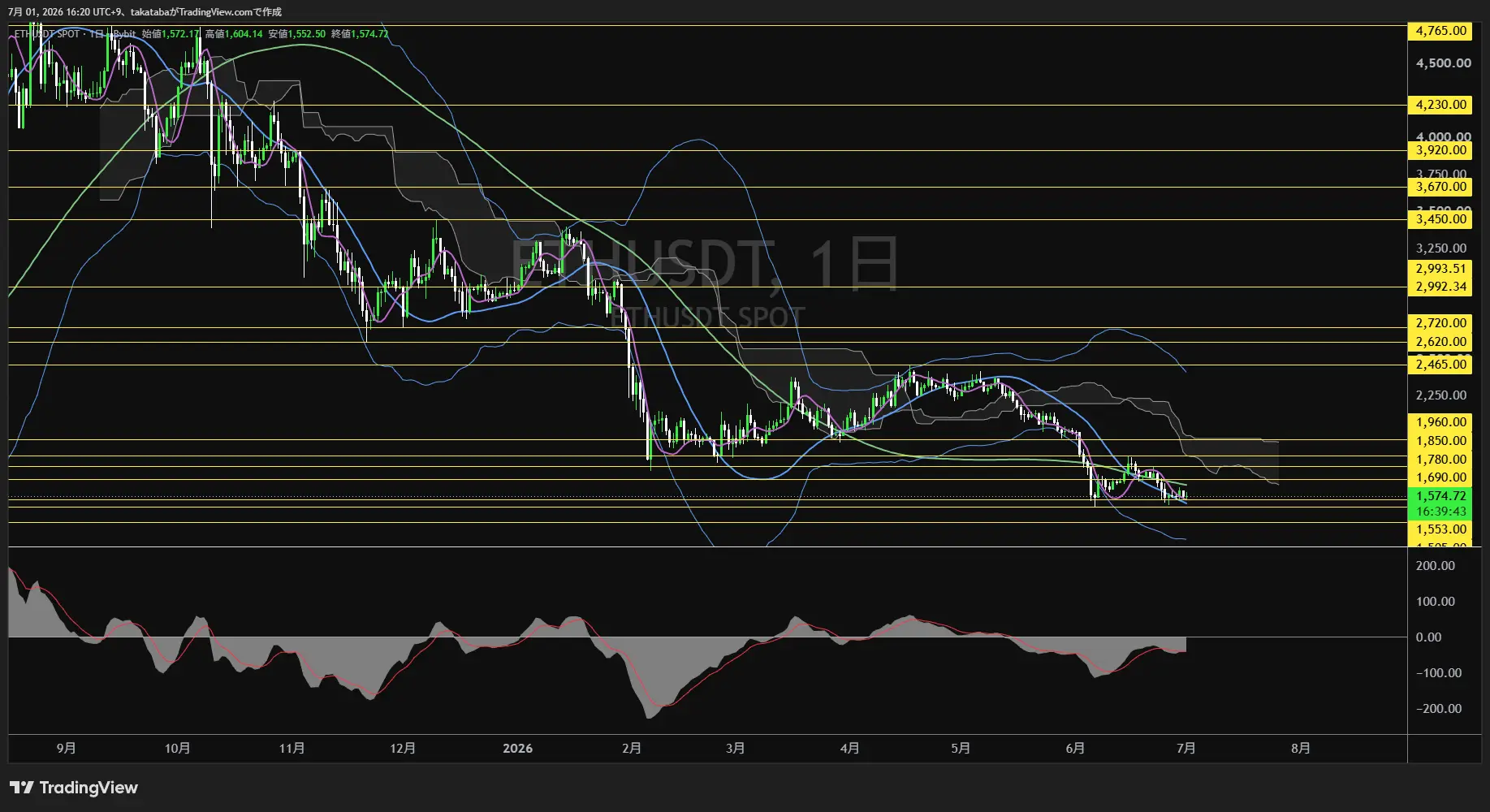Click the 2,465.00 horizontal level tag

point(1440,365)
